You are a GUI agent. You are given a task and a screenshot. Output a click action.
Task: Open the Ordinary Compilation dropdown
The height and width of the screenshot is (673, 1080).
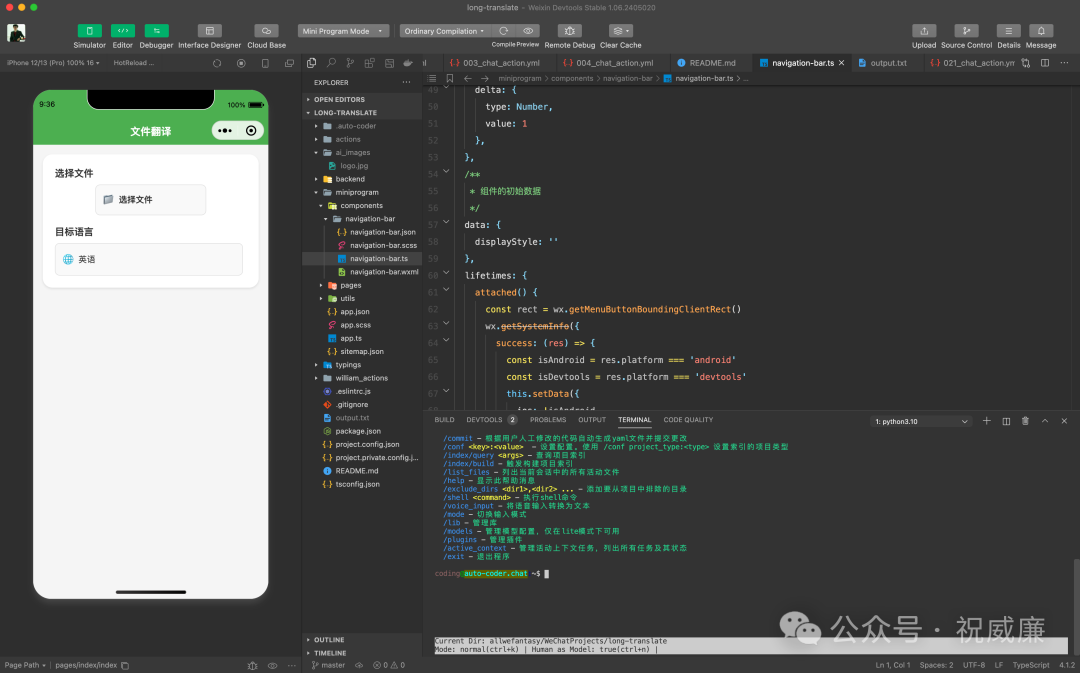(x=444, y=31)
